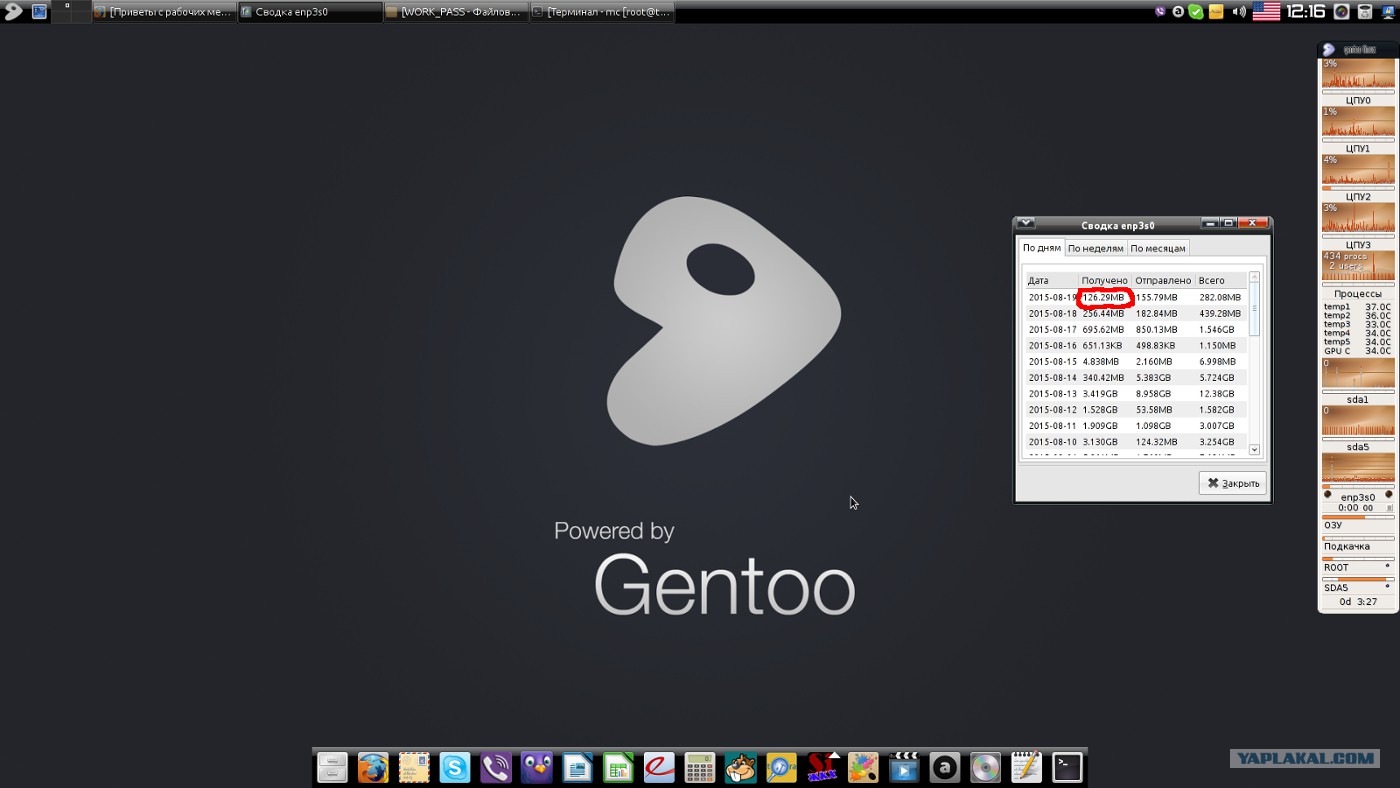The height and width of the screenshot is (788, 1400).
Task: Open the window menu arrow of Сводка enp3s0
Action: 1025,224
